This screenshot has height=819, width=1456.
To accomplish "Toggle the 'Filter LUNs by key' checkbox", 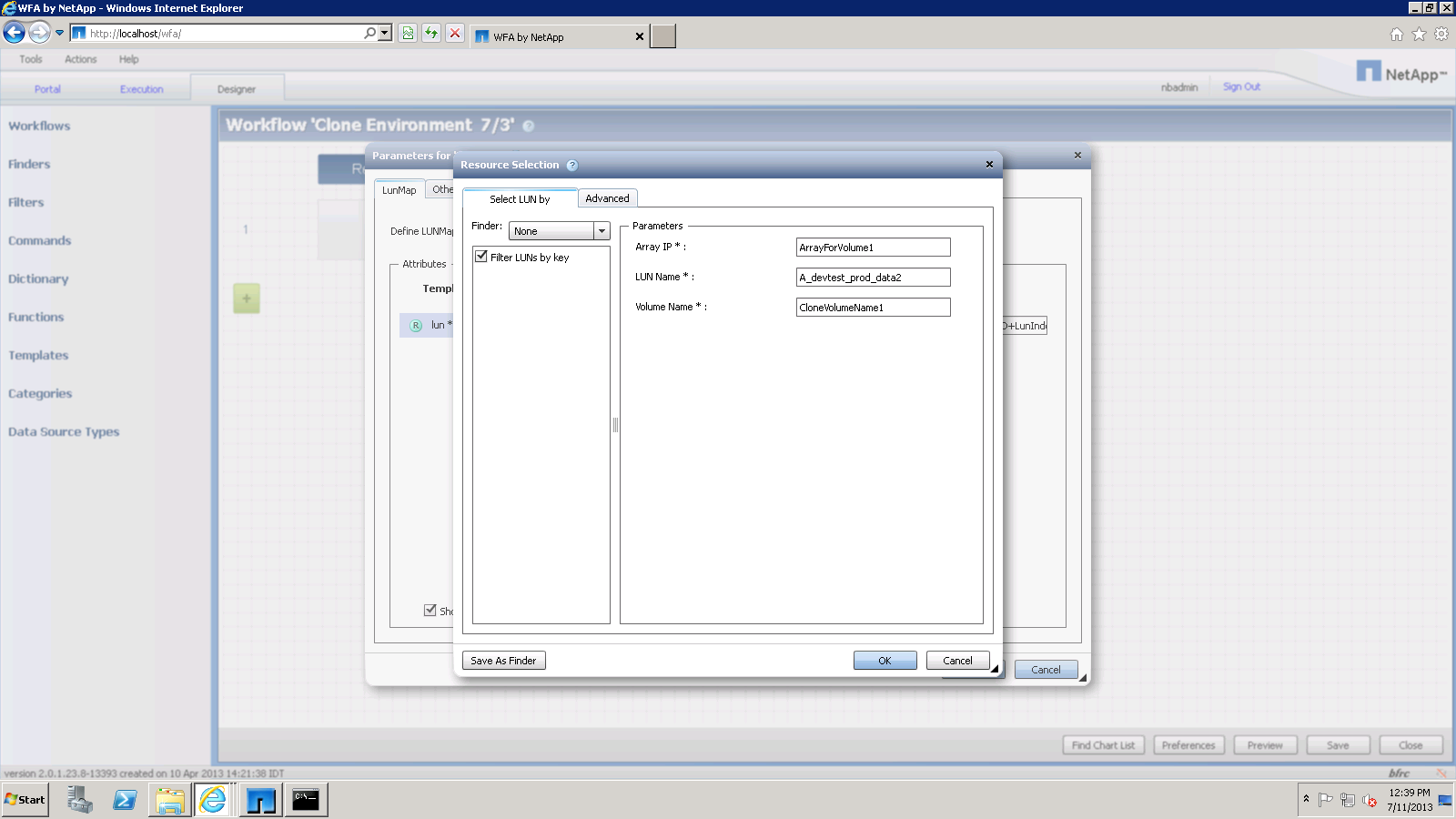I will click(481, 257).
